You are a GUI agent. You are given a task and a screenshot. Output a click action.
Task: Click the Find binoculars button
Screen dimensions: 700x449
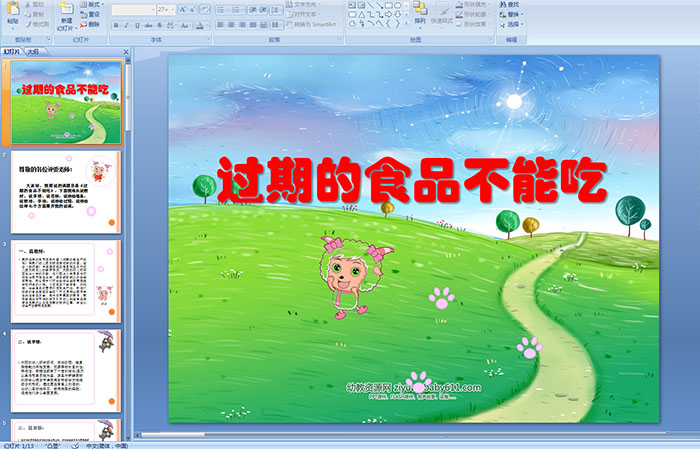(x=510, y=4)
